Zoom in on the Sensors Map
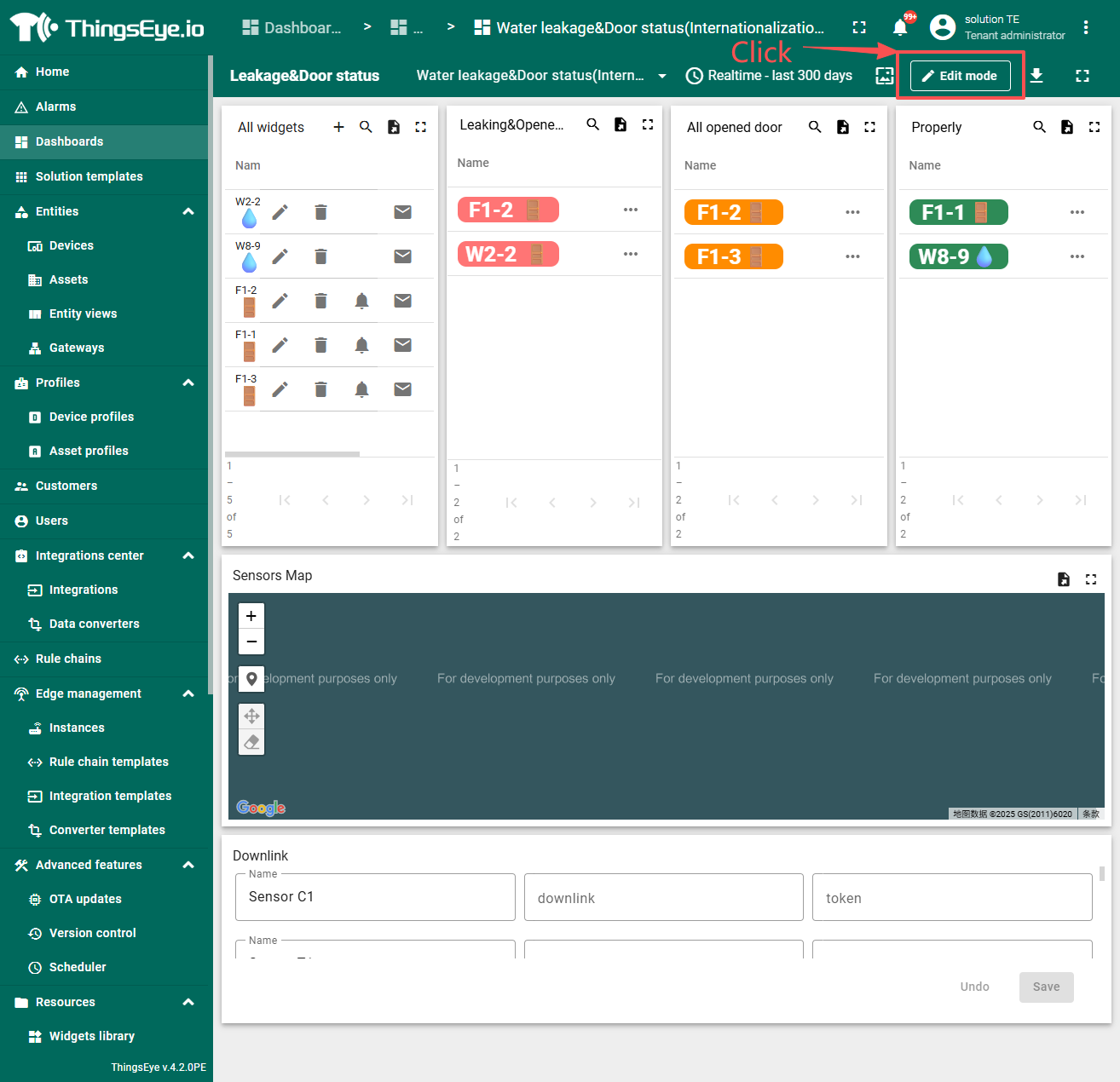Screen dimensions: 1120x1082 pyautogui.click(x=251, y=616)
